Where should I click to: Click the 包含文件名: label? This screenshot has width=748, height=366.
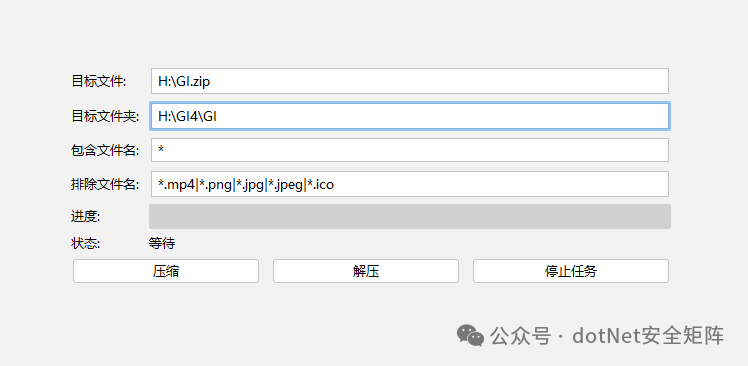[105, 151]
